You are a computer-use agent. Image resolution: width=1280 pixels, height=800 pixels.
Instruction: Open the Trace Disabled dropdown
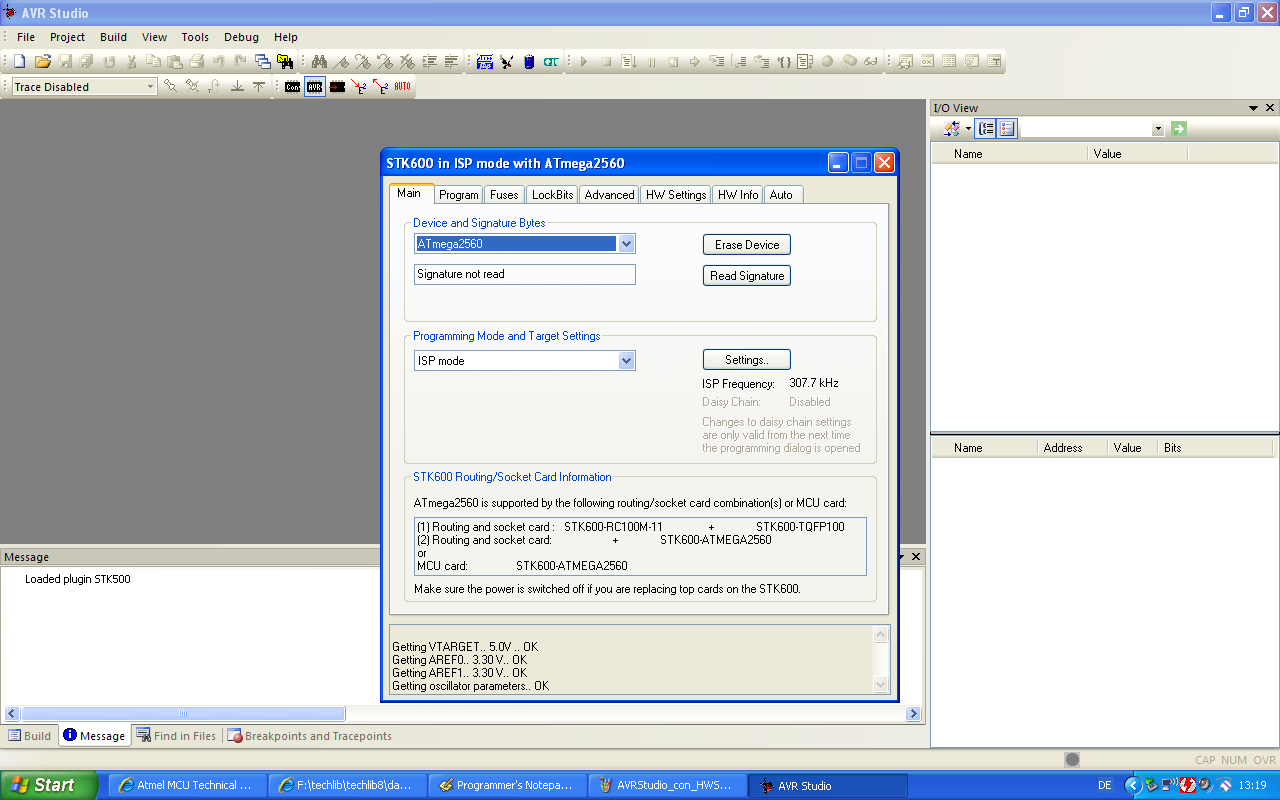[x=151, y=87]
